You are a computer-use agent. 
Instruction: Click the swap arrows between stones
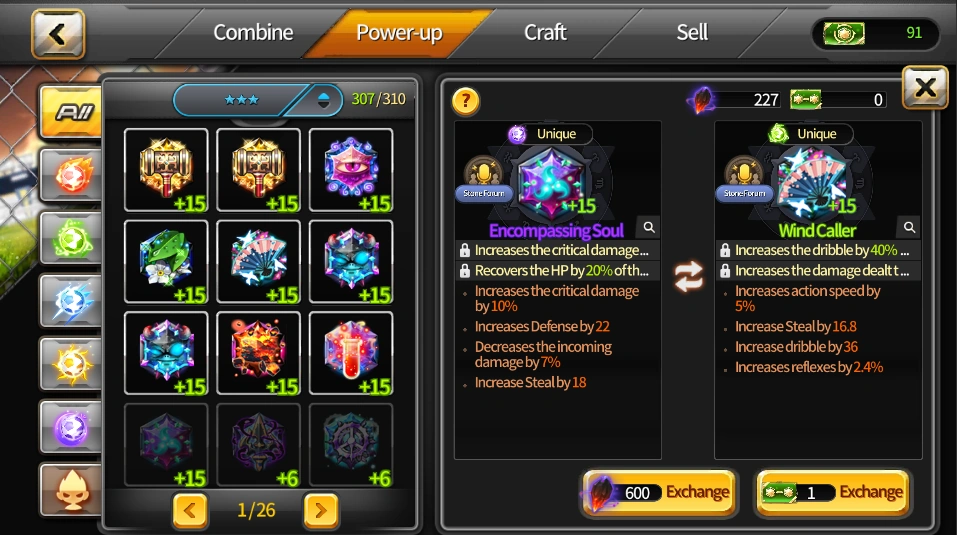pos(688,276)
